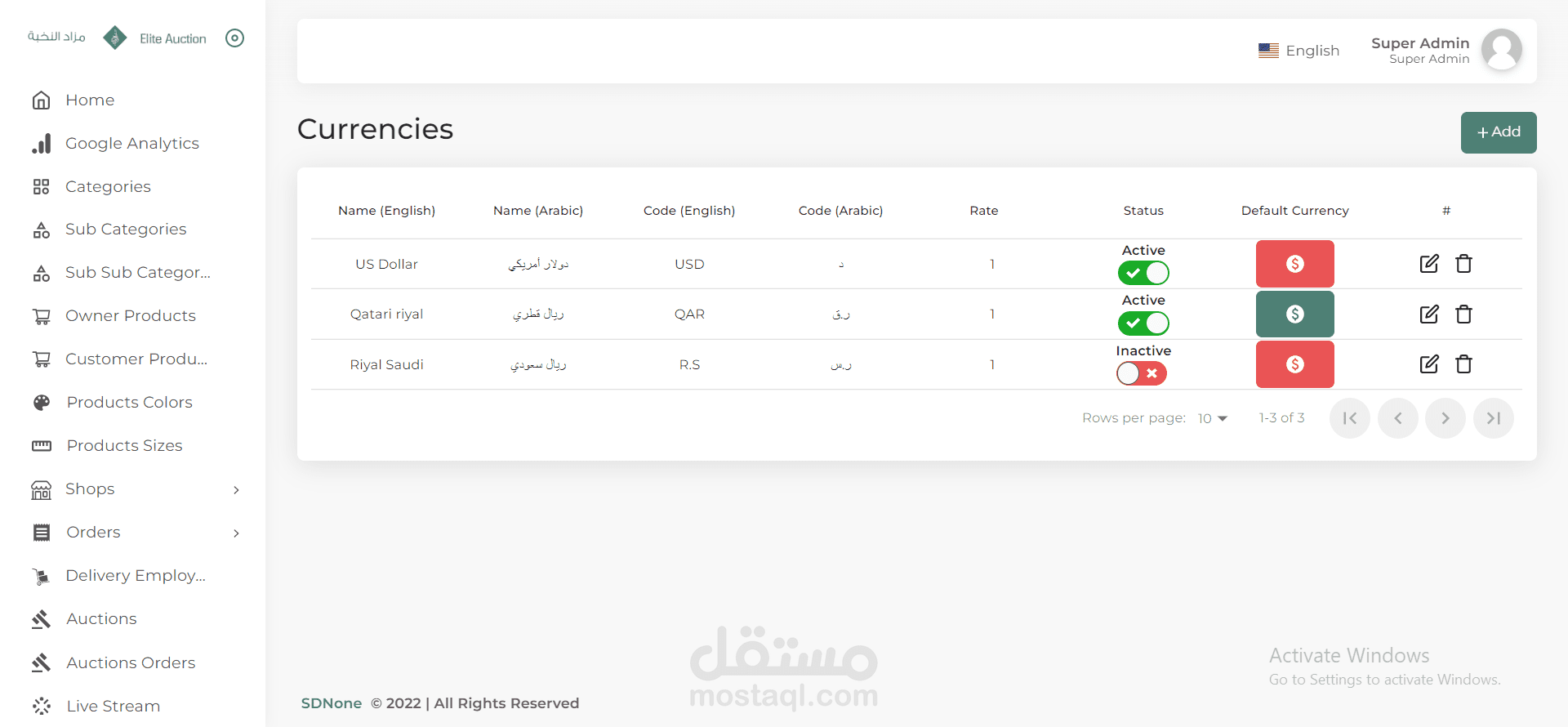
Task: Click the Auctions Orders gavel icon
Action: point(41,662)
